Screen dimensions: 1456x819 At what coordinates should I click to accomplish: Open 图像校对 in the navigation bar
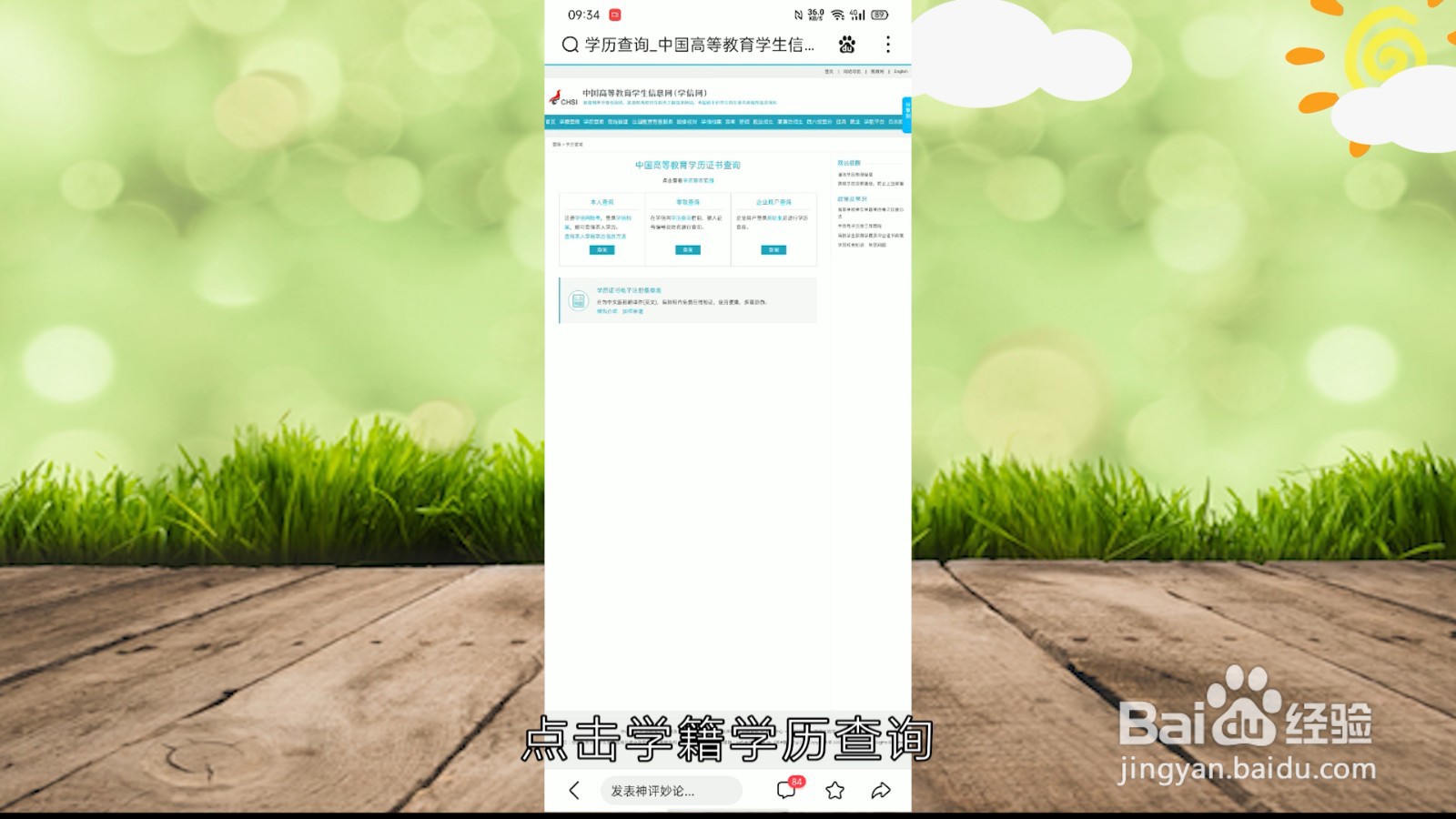pos(687,121)
